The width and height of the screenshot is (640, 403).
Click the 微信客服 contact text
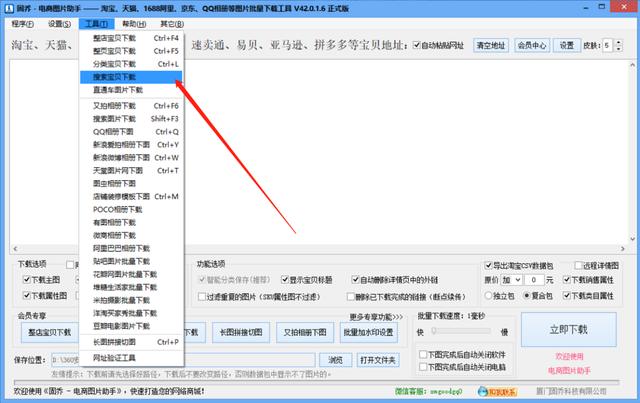[429, 392]
